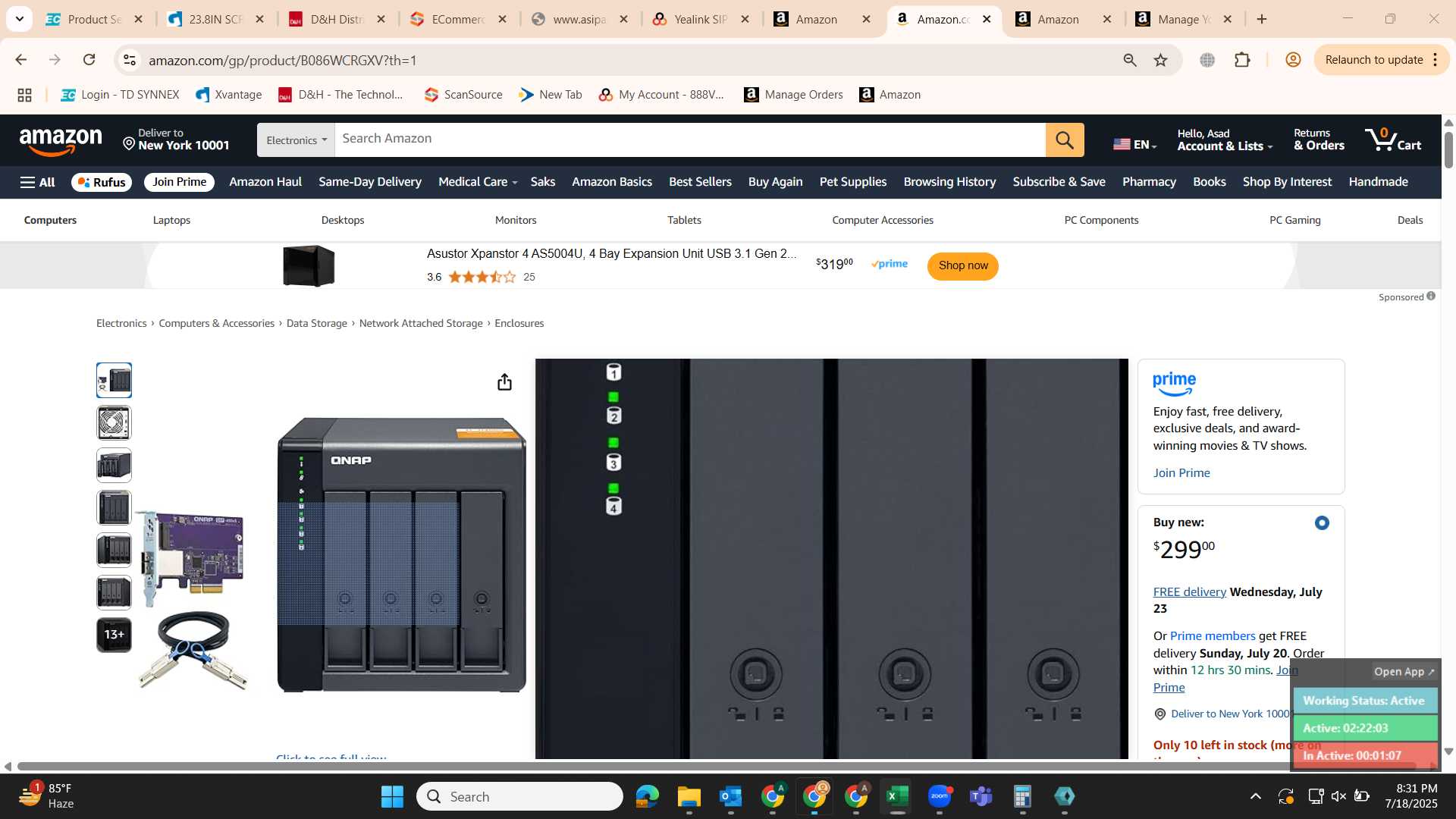Click the page vertical scrollbar thumb

point(1448,150)
